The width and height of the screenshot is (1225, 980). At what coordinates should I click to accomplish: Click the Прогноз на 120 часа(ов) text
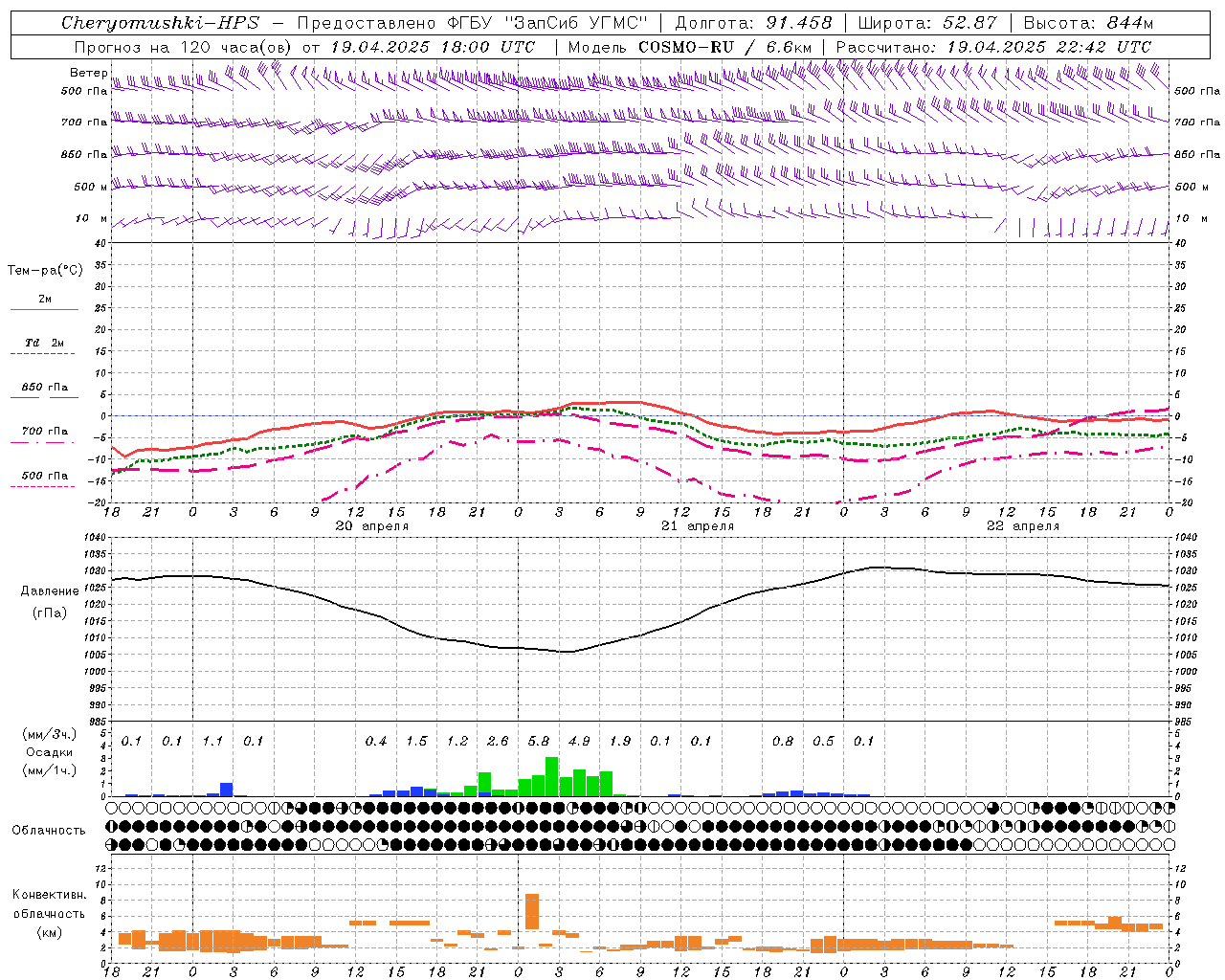pos(183,47)
